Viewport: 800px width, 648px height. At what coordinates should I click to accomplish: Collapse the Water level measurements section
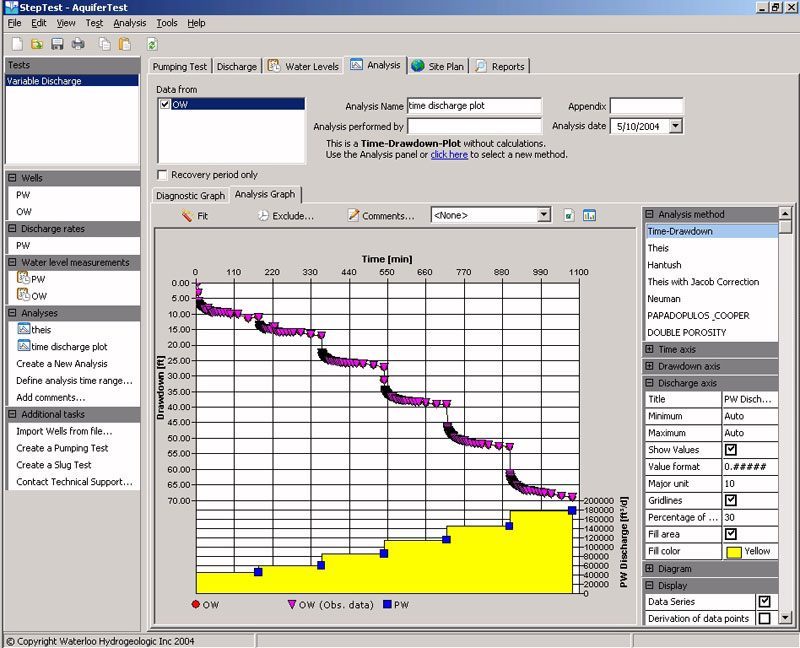tap(12, 262)
